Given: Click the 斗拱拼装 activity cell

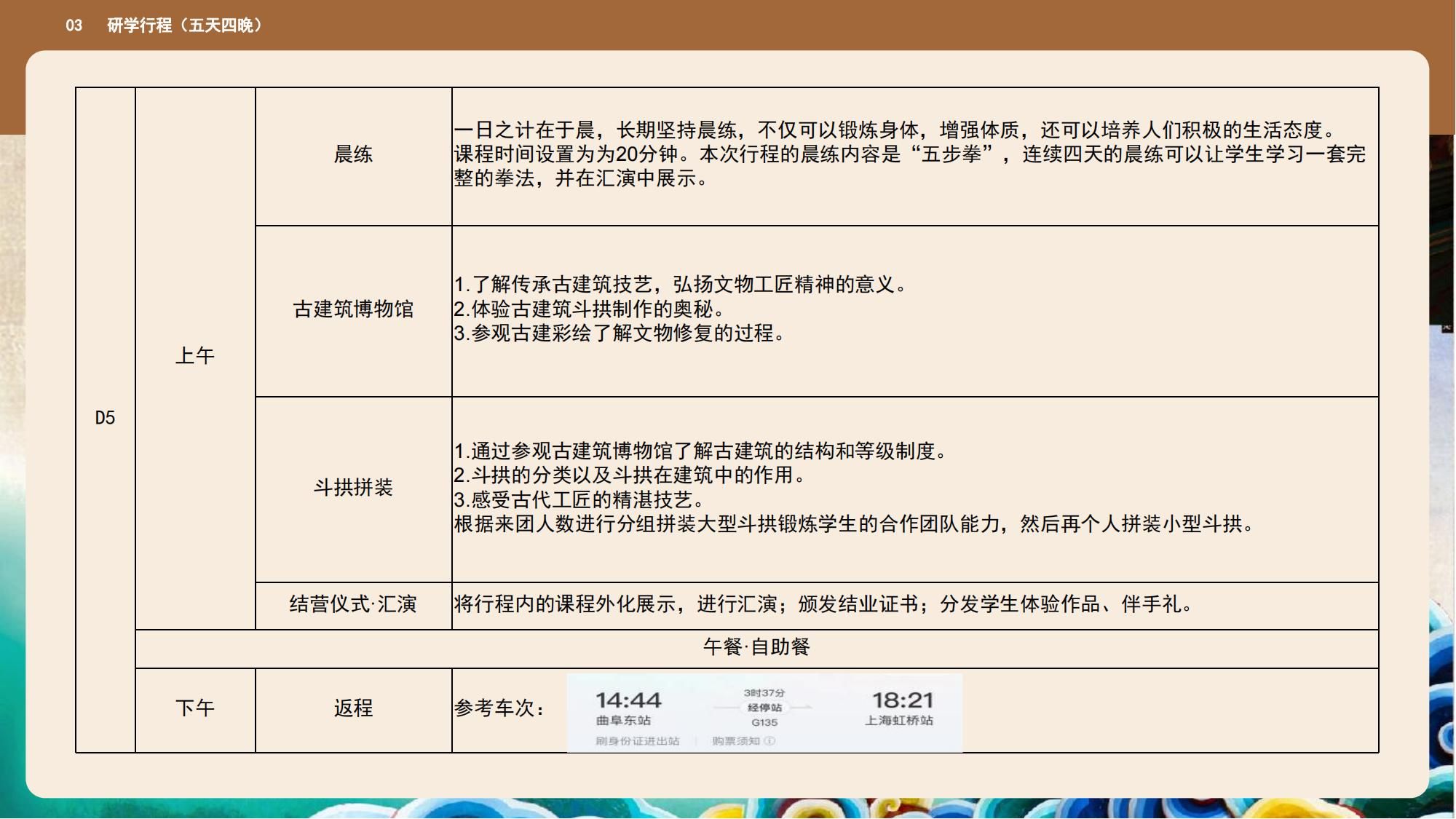Looking at the screenshot, I should [353, 488].
